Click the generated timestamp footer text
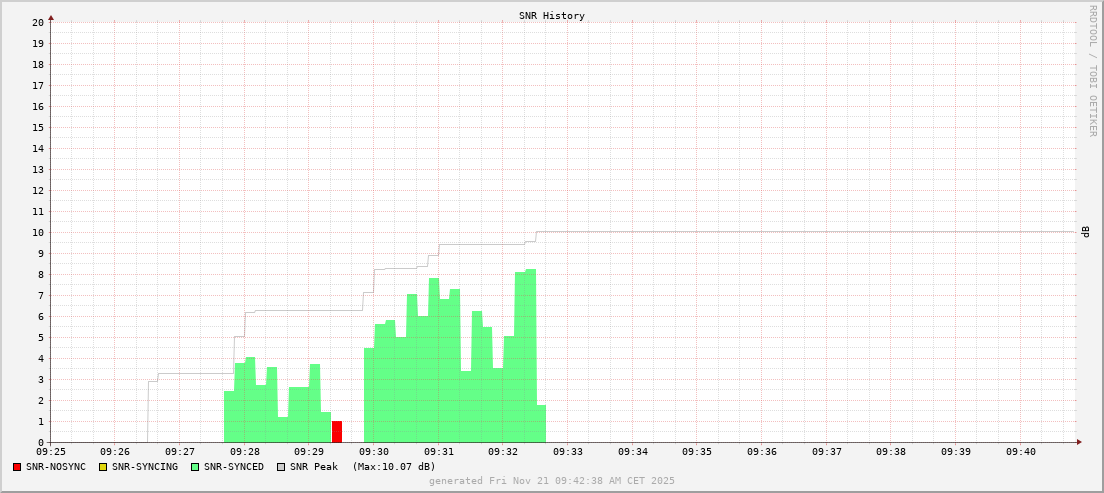The width and height of the screenshot is (1104, 493). pyautogui.click(x=552, y=481)
